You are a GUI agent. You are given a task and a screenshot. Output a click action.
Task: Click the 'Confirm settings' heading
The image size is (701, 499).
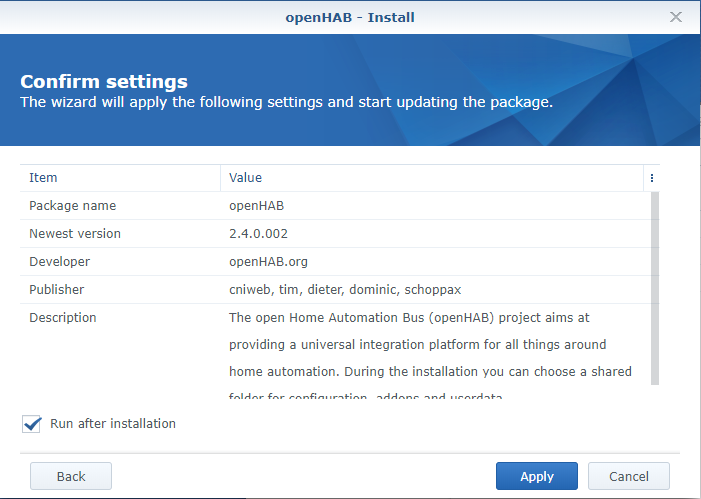[104, 81]
